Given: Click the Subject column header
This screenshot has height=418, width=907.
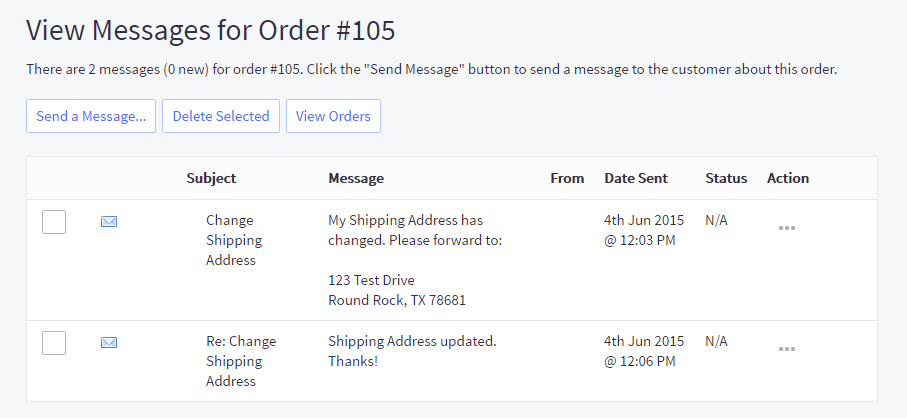Looking at the screenshot, I should coord(211,178).
